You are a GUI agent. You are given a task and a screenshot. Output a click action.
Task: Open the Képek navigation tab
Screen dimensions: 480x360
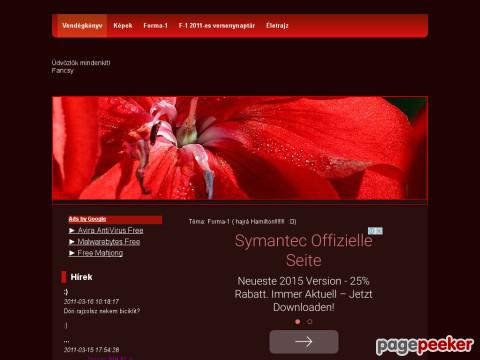click(x=123, y=26)
